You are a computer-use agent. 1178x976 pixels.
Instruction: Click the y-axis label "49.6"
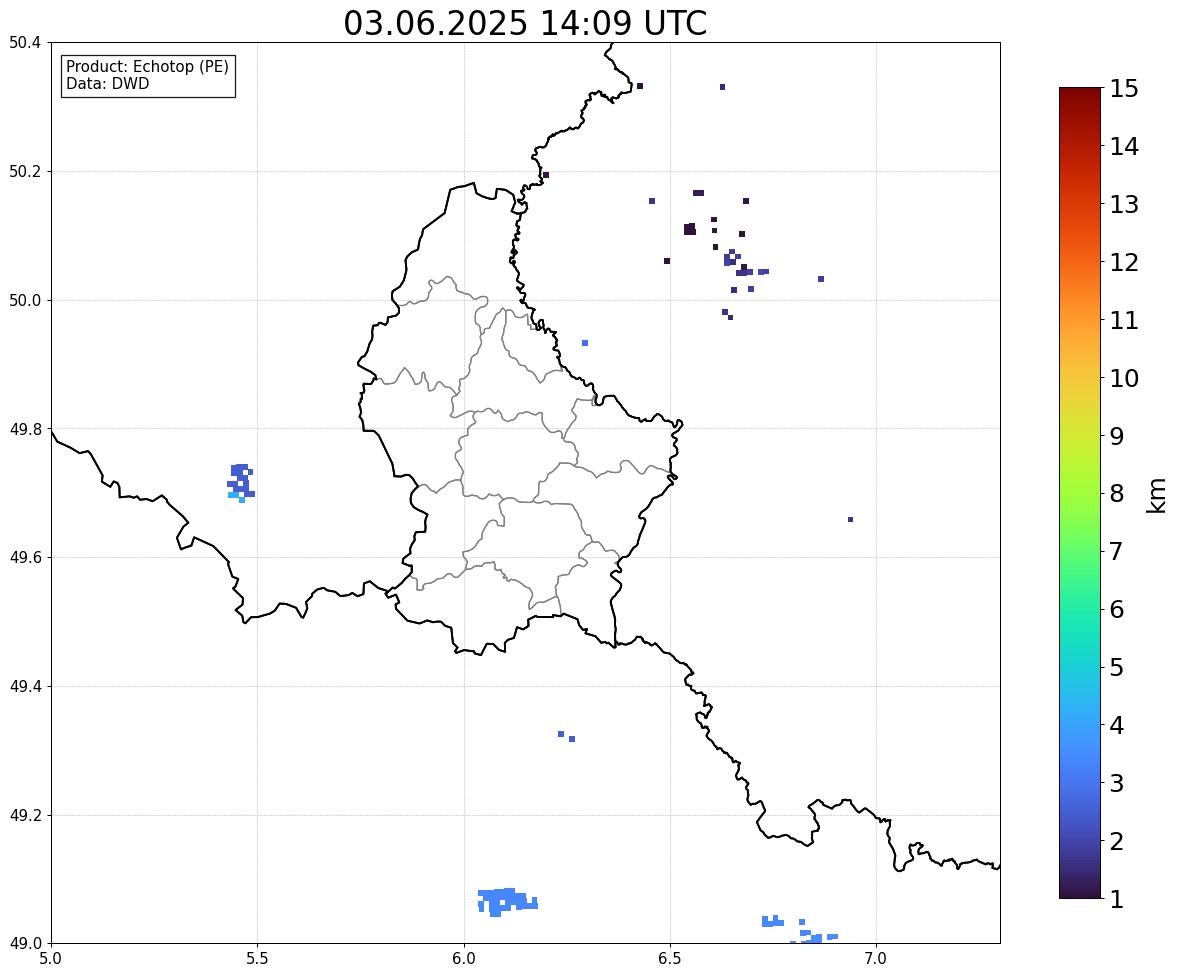24,557
